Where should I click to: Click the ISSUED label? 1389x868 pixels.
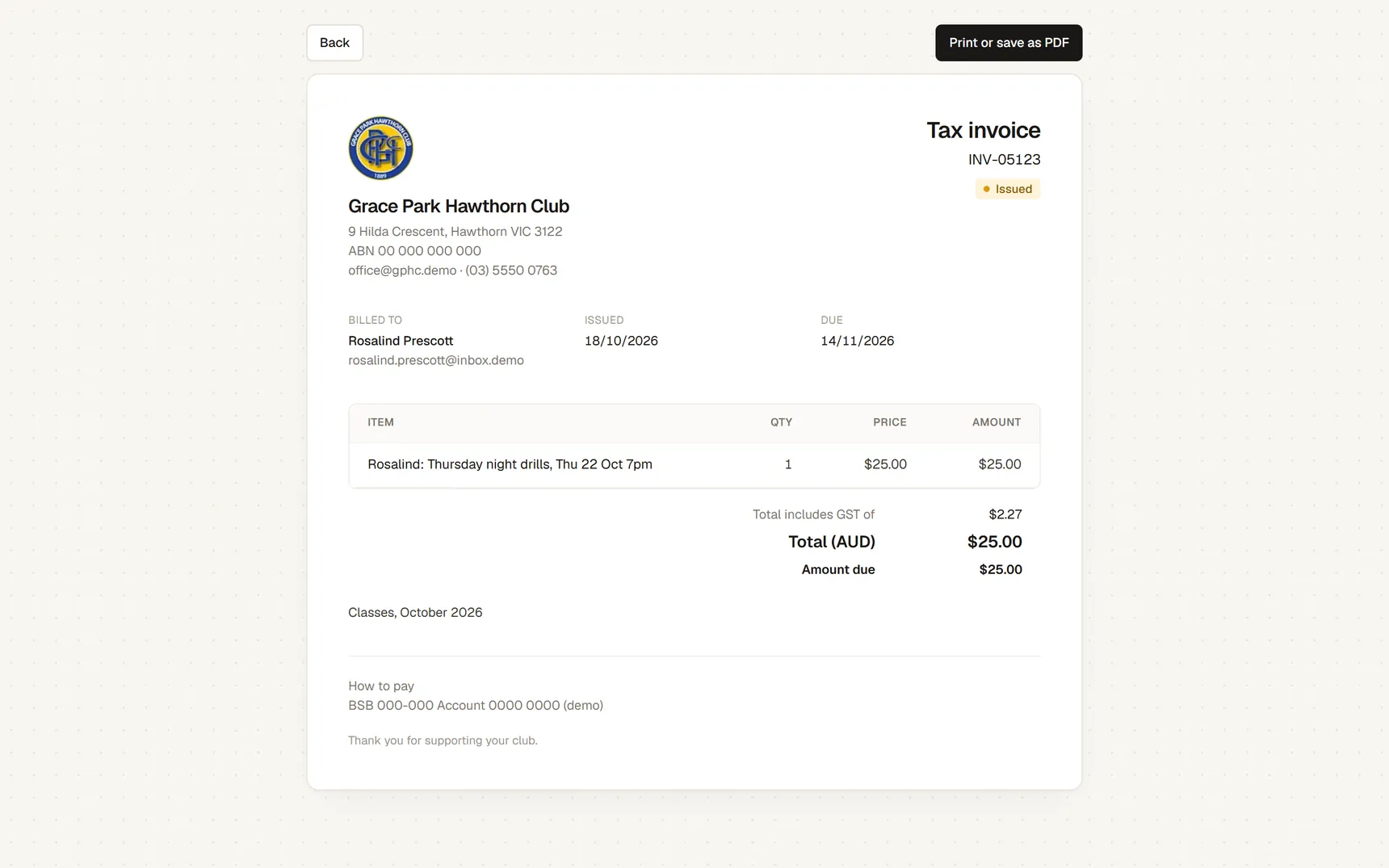click(x=604, y=320)
